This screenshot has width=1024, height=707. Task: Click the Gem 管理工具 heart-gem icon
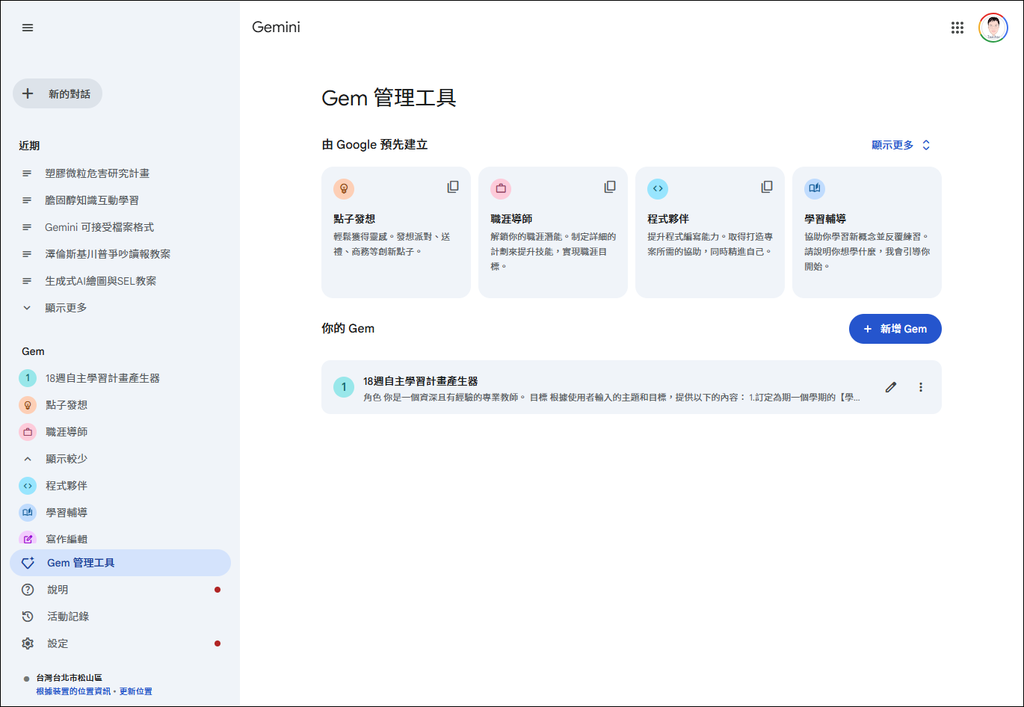[27, 563]
